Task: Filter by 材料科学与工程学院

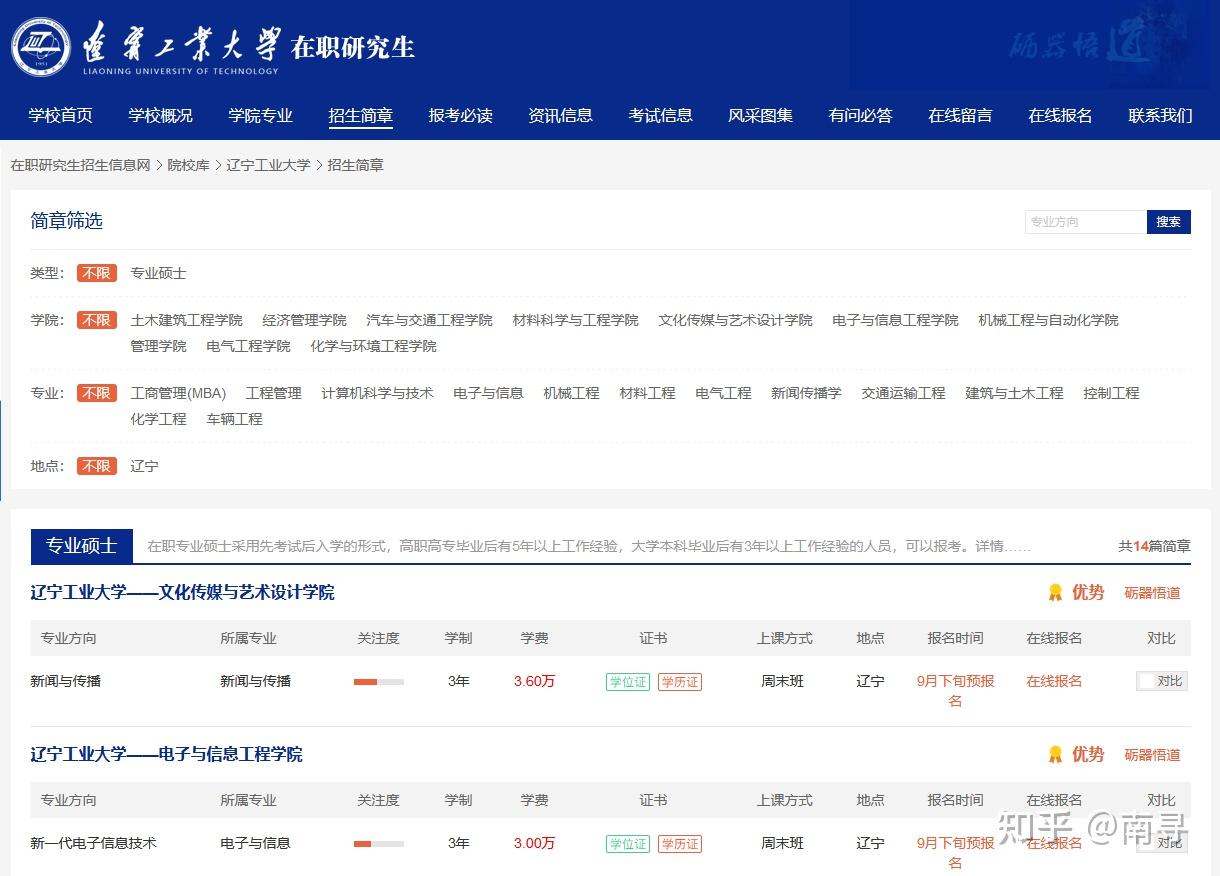Action: 576,320
